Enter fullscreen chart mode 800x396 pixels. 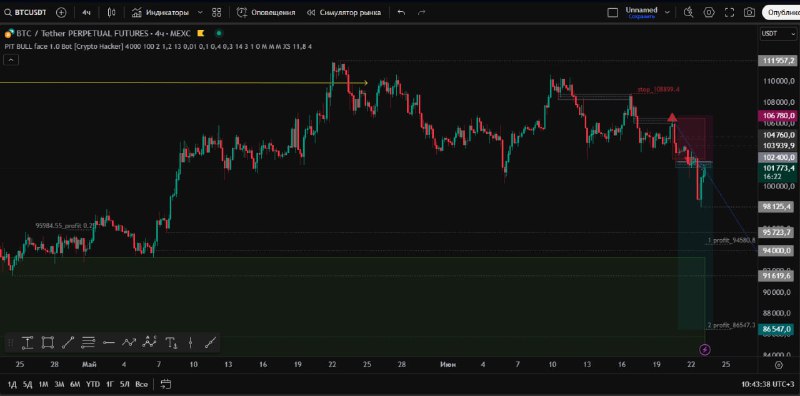pos(729,12)
